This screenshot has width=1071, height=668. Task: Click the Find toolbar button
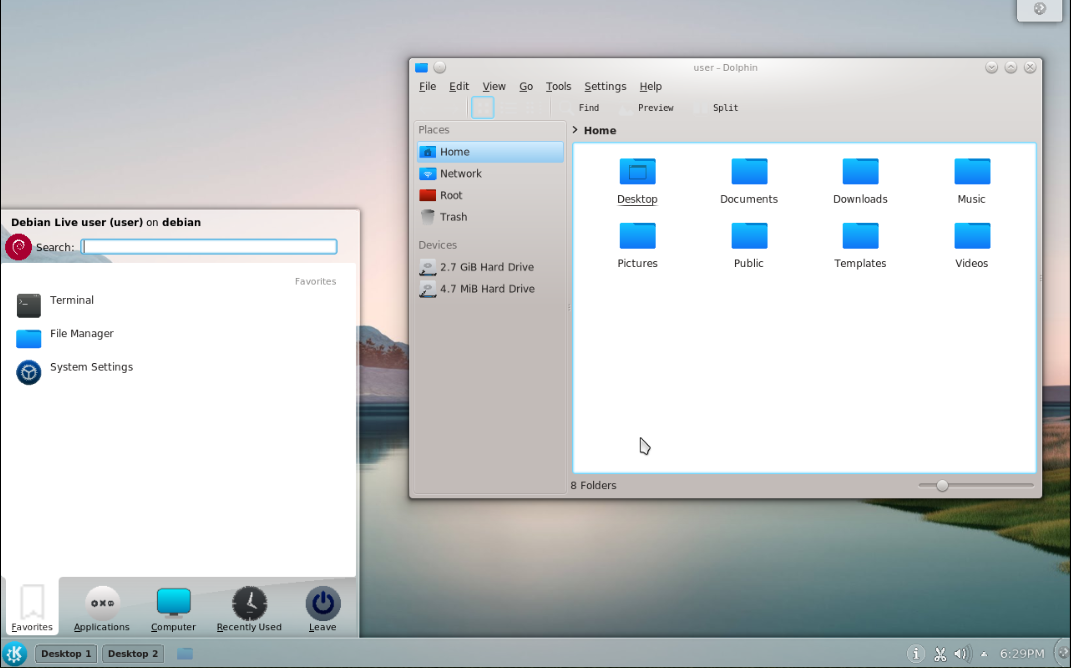(x=588, y=108)
